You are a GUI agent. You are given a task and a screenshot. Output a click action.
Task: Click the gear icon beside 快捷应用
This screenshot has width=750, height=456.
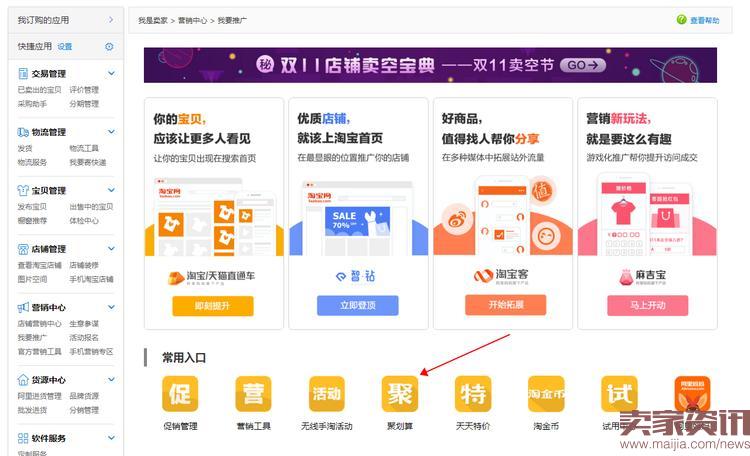tap(109, 46)
